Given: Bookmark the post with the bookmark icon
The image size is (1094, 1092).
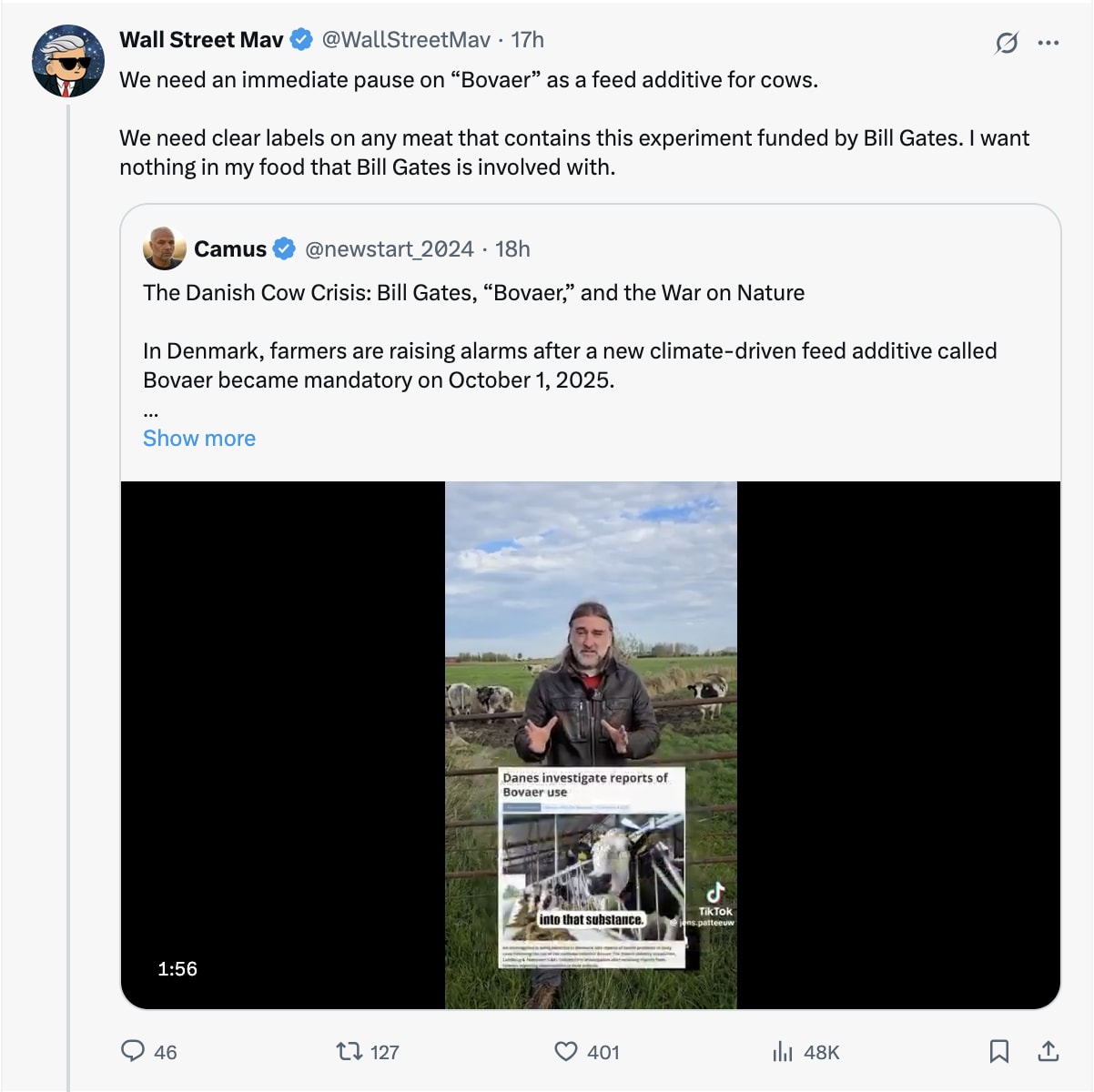Looking at the screenshot, I should click(x=999, y=1052).
